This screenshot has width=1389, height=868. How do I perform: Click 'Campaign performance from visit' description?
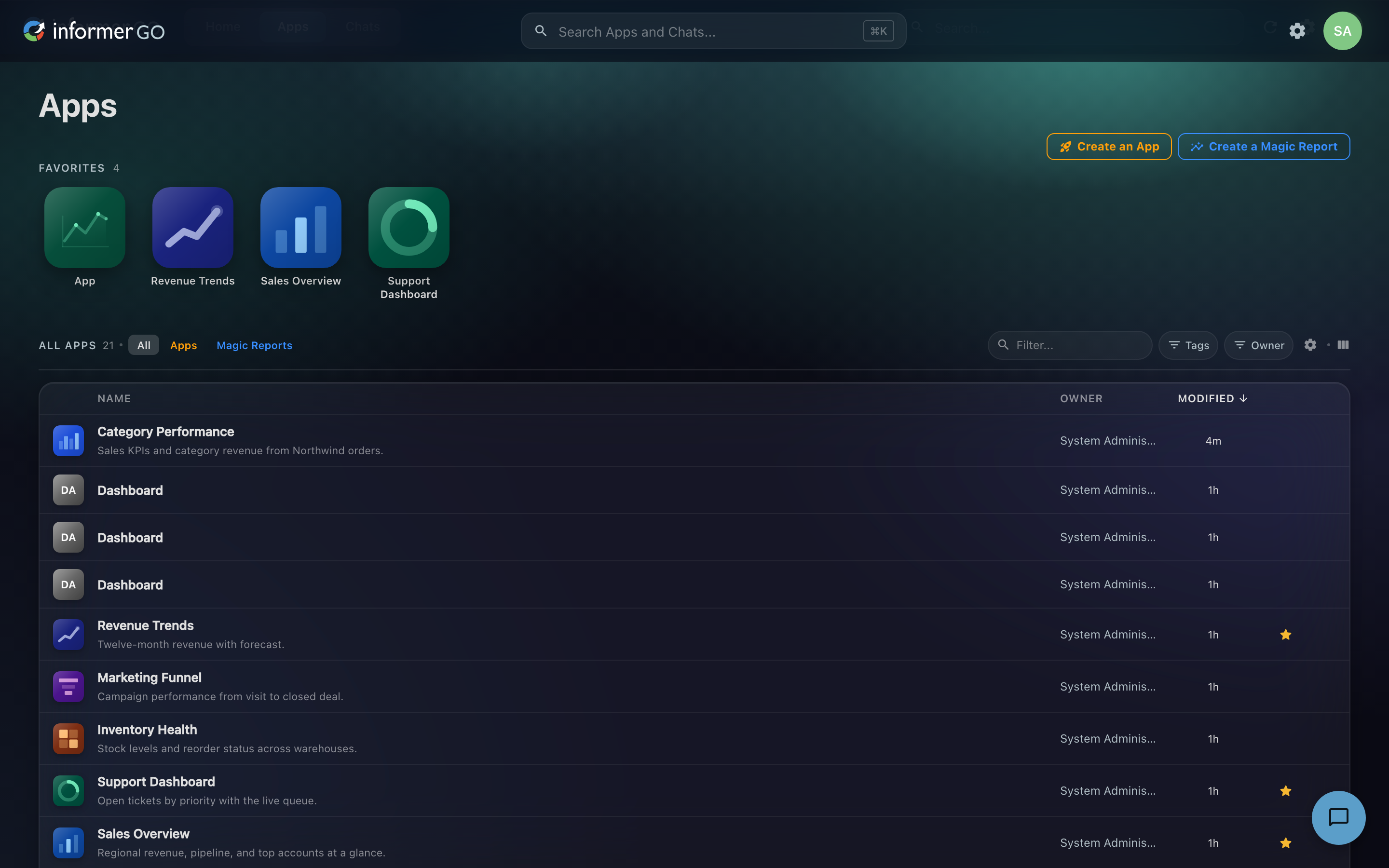[x=220, y=696]
